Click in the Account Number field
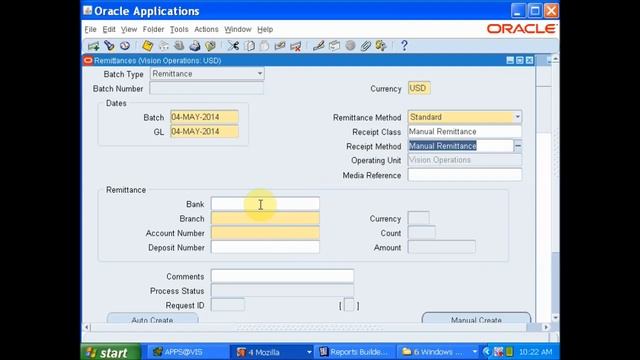Screen dimensions: 640x360 tap(265, 233)
